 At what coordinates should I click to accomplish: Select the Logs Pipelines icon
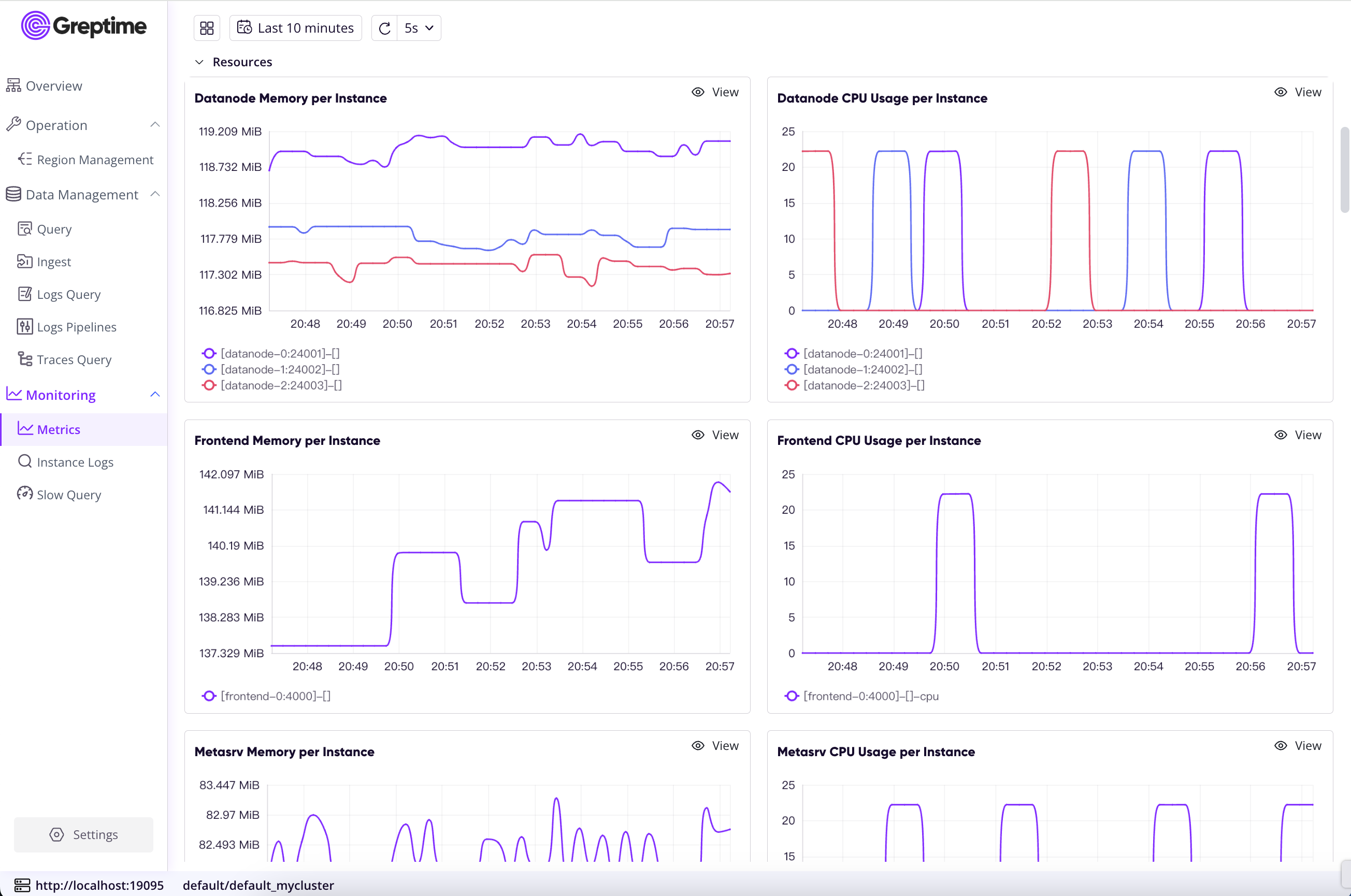pyautogui.click(x=25, y=326)
